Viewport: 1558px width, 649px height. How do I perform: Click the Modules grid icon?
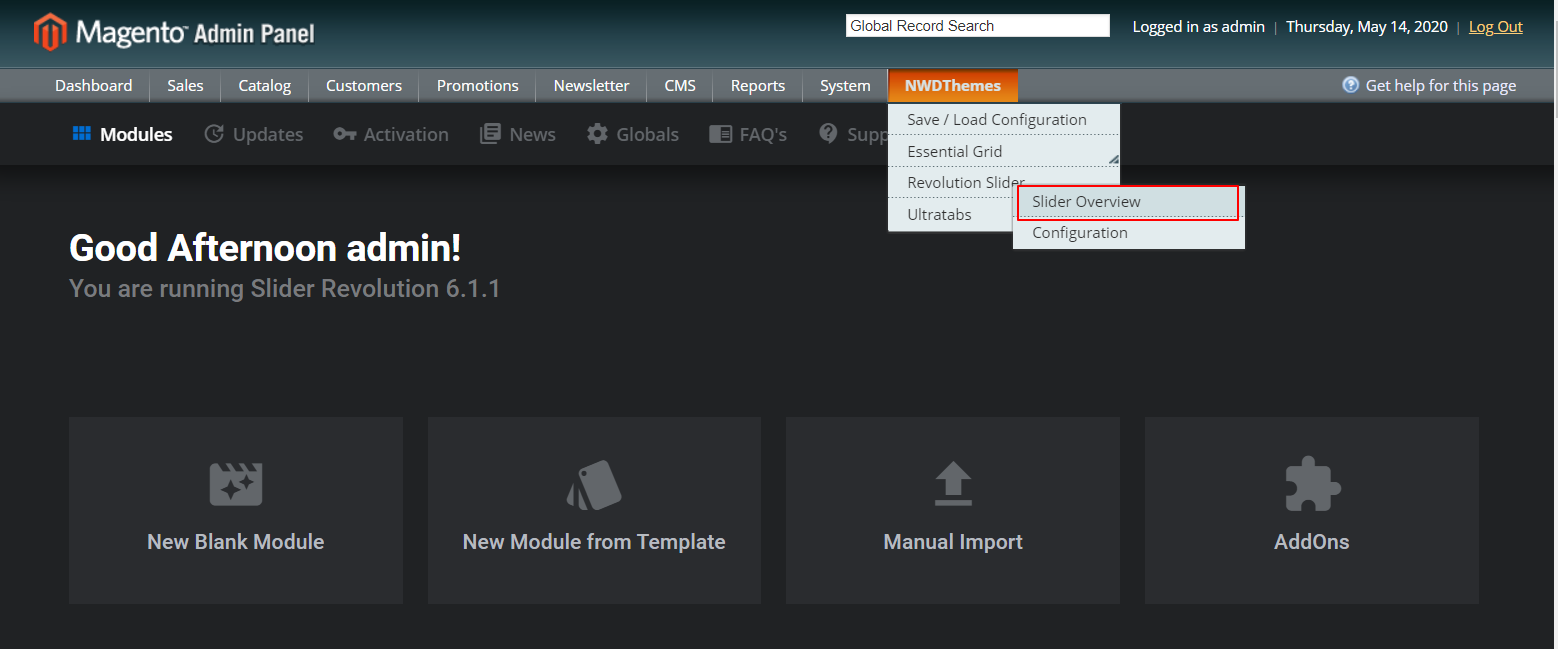tap(82, 134)
